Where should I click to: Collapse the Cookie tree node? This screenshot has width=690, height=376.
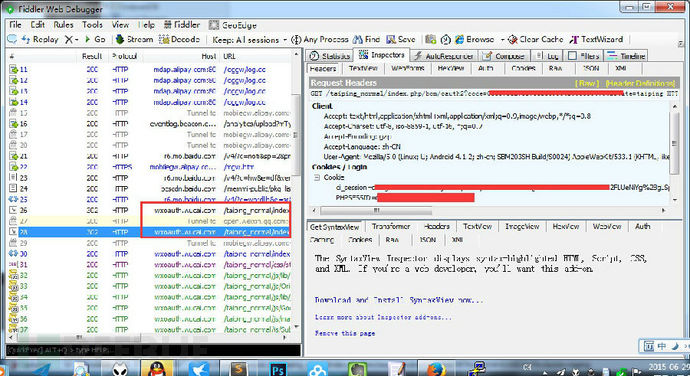[x=317, y=177]
